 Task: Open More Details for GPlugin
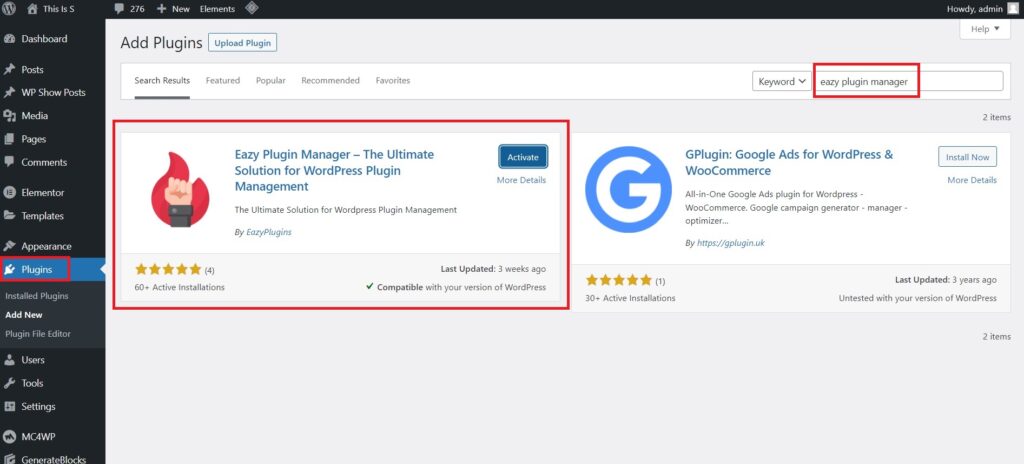(x=972, y=180)
